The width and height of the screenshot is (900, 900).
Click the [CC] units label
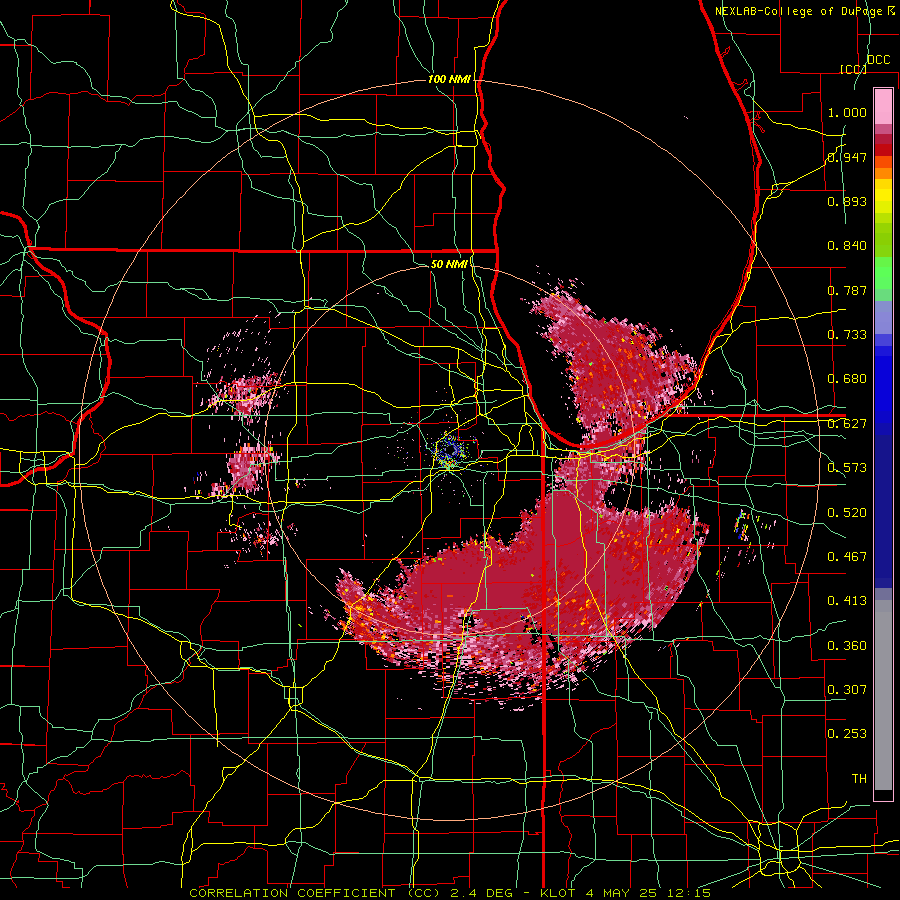pos(853,69)
